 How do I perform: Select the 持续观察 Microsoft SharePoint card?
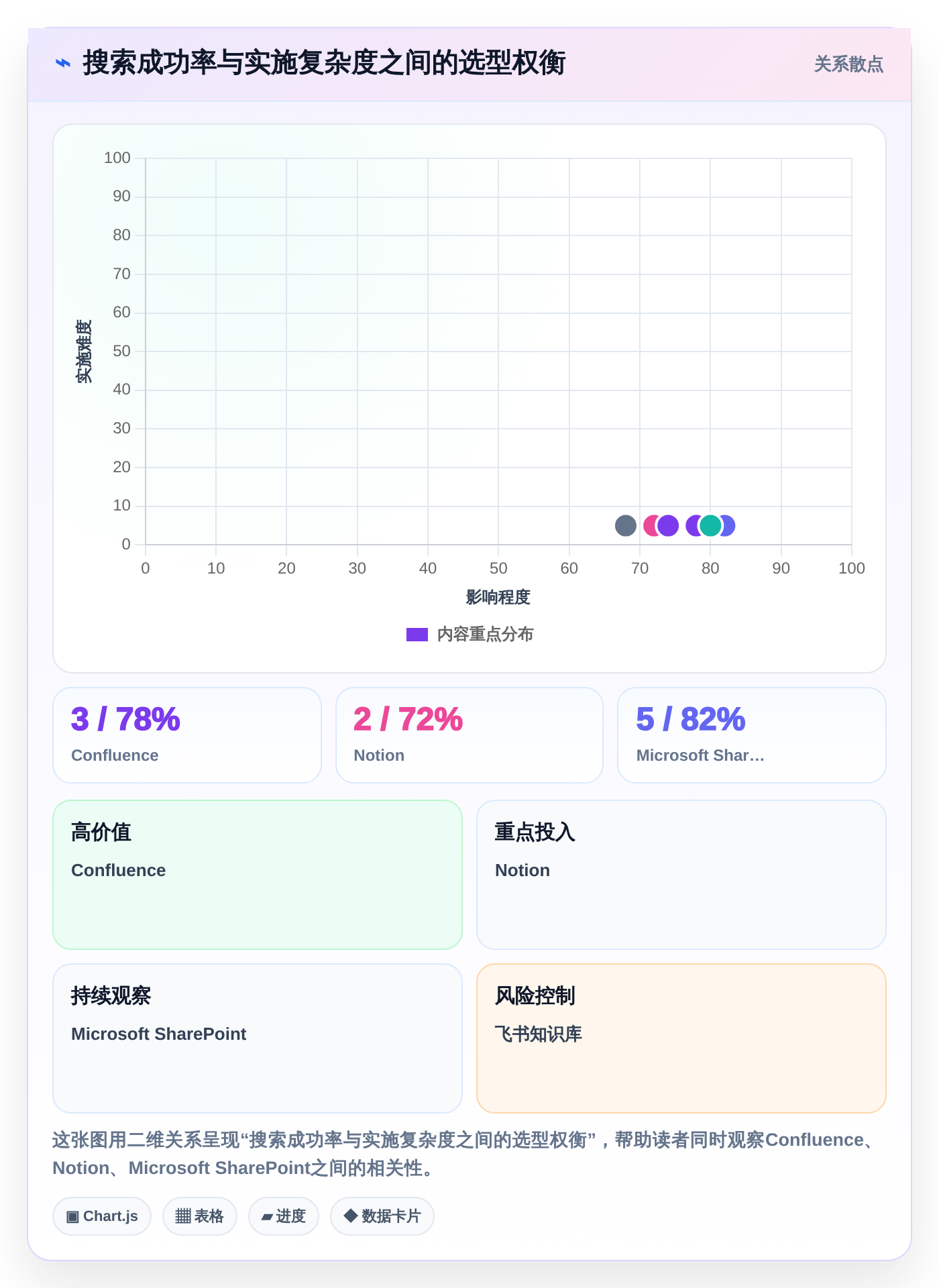pyautogui.click(x=258, y=1038)
